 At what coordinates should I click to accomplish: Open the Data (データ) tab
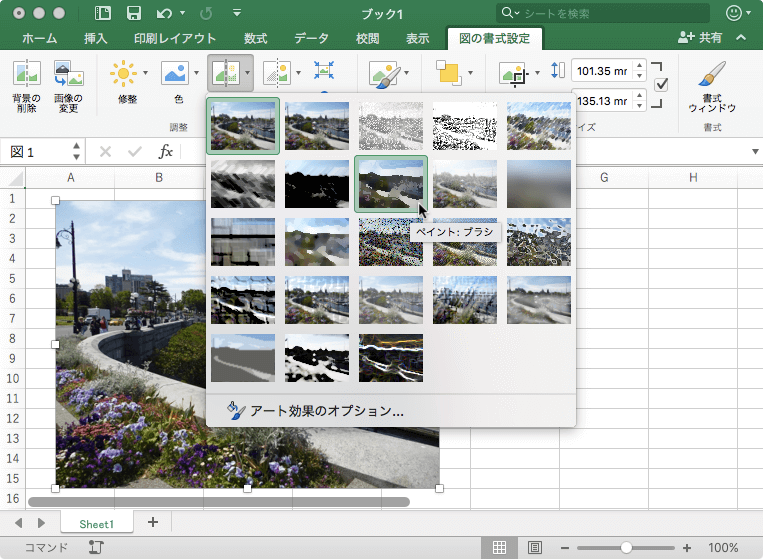(x=311, y=38)
